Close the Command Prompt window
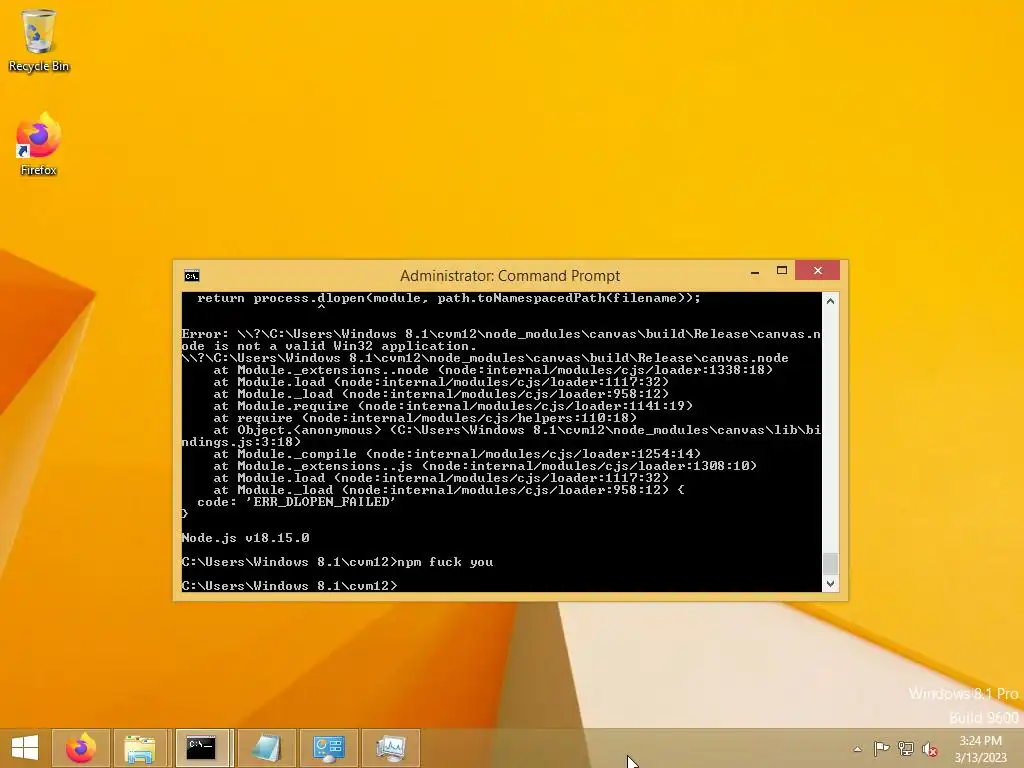Image resolution: width=1024 pixels, height=768 pixels. [x=818, y=270]
